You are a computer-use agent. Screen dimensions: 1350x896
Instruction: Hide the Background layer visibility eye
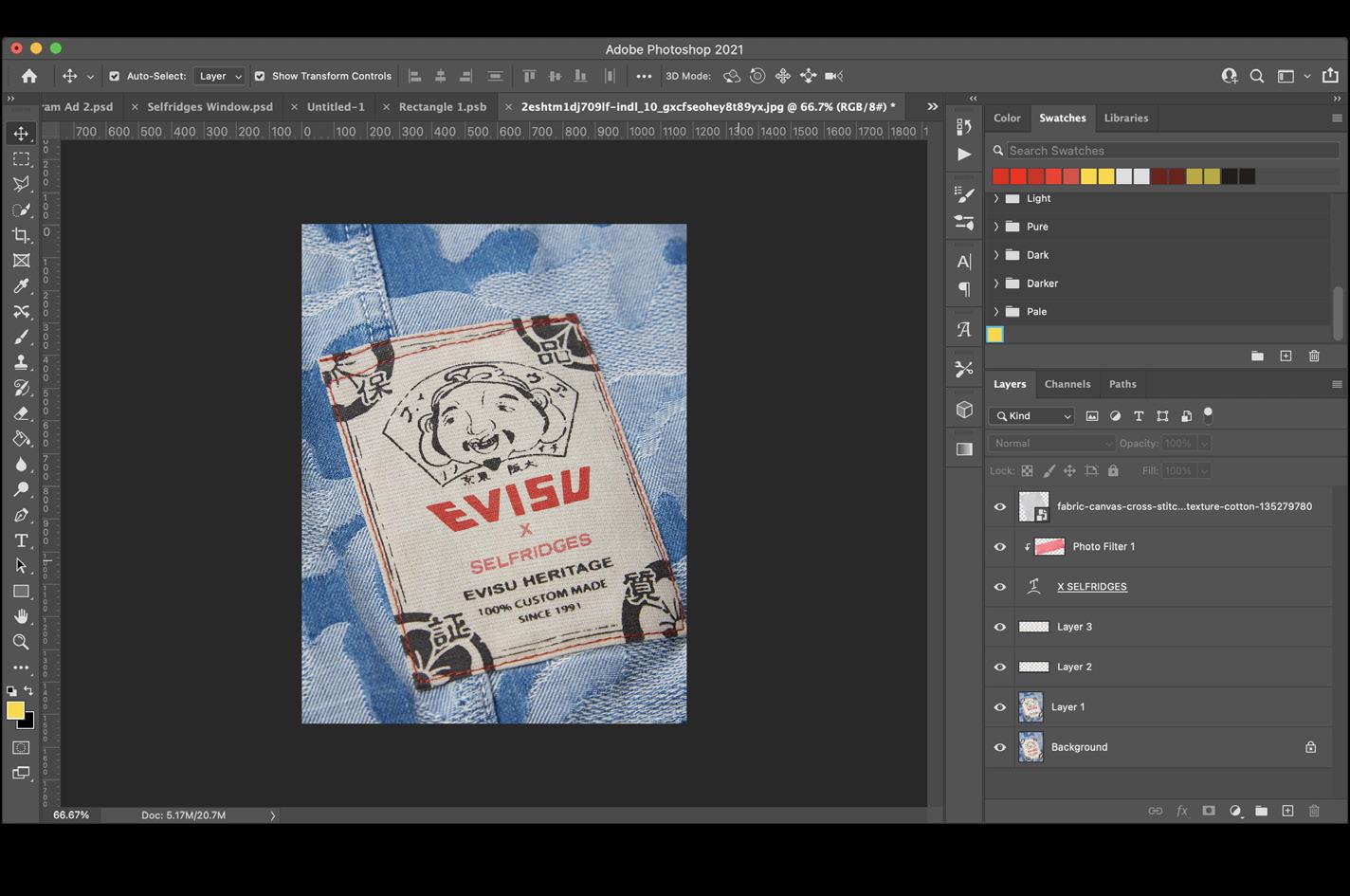pyautogui.click(x=1000, y=747)
